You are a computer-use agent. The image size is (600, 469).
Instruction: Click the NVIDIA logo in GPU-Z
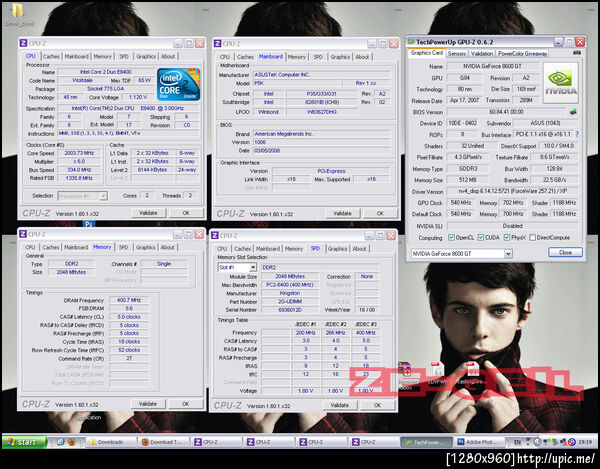pyautogui.click(x=561, y=83)
